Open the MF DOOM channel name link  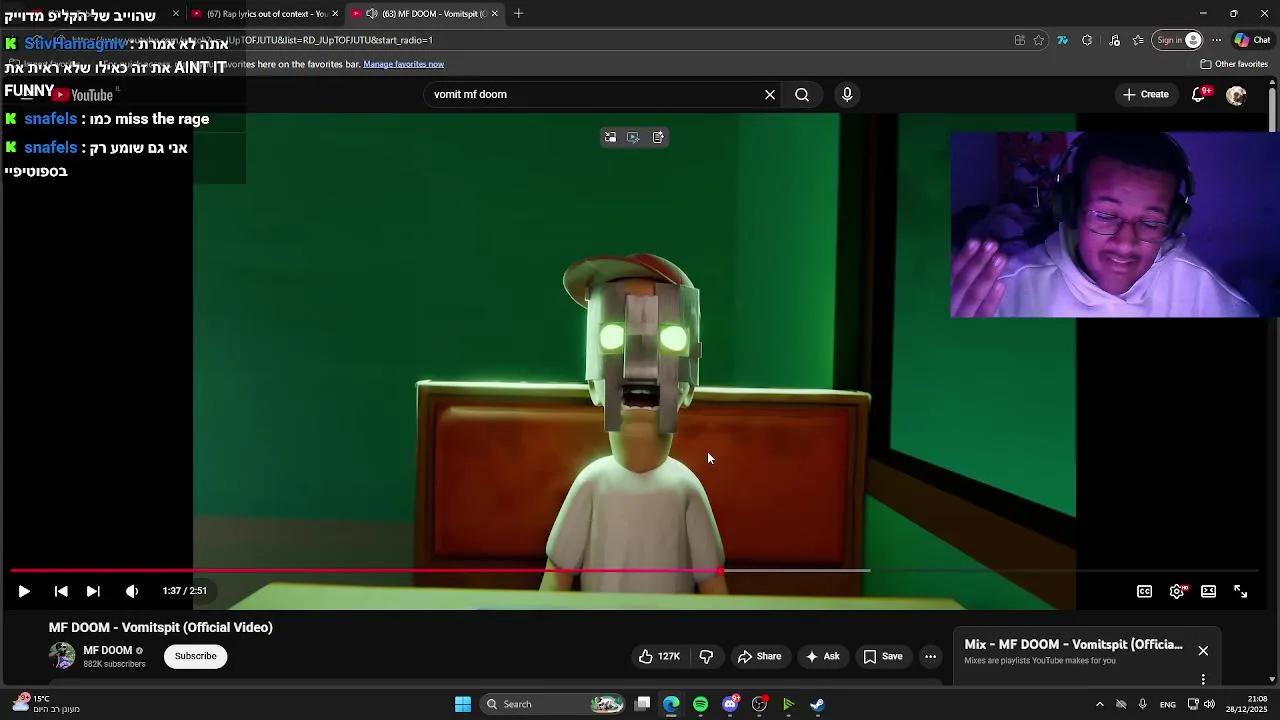(108, 650)
